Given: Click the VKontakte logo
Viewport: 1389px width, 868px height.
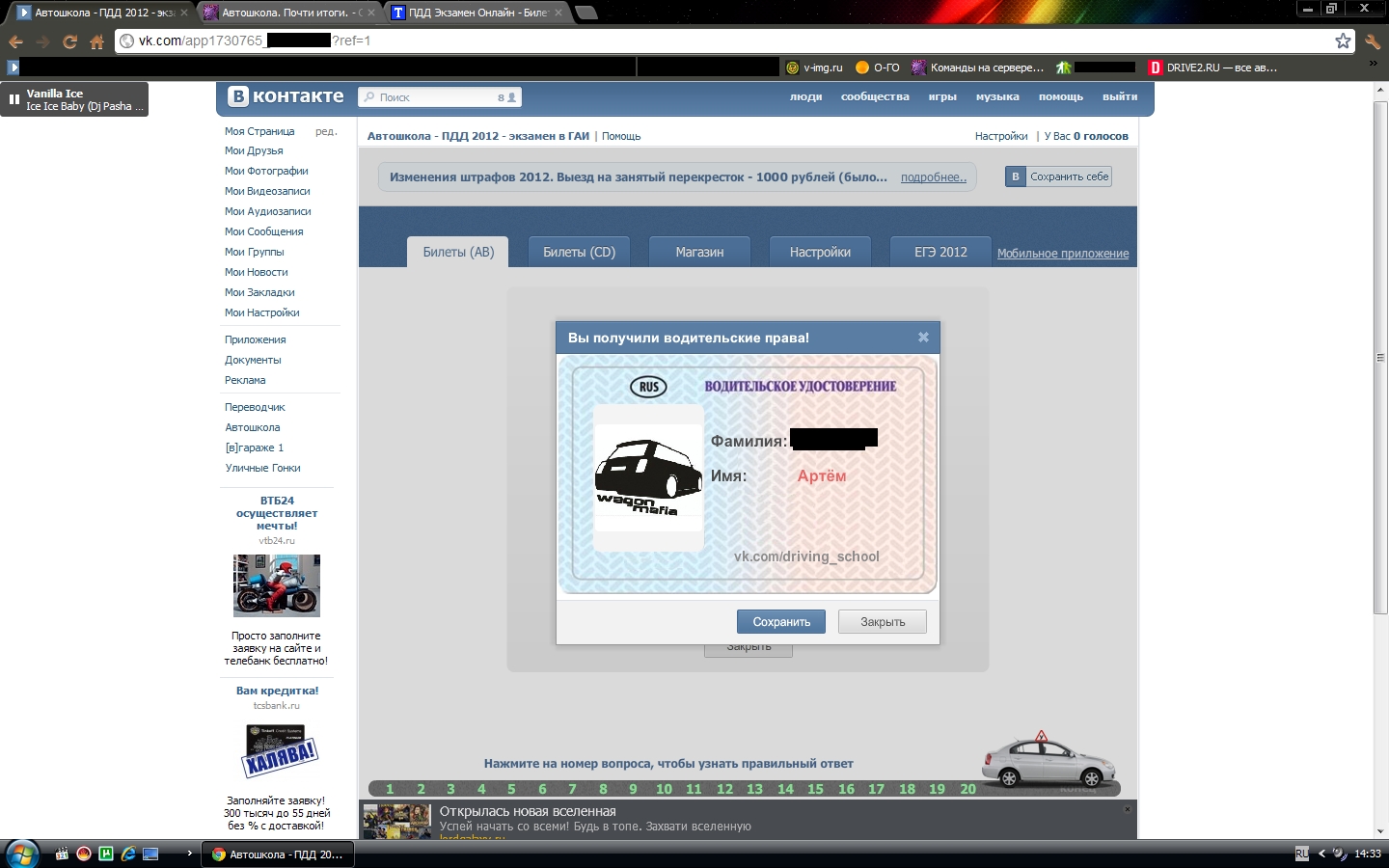Looking at the screenshot, I should (286, 96).
